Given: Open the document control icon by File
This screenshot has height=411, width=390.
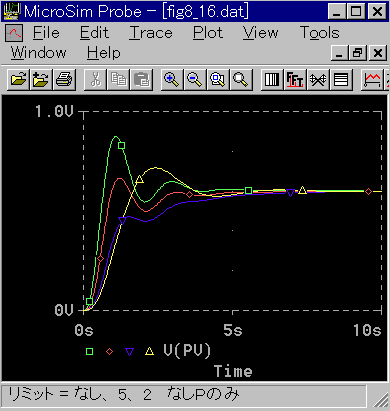Looking at the screenshot, I should coord(14,33).
